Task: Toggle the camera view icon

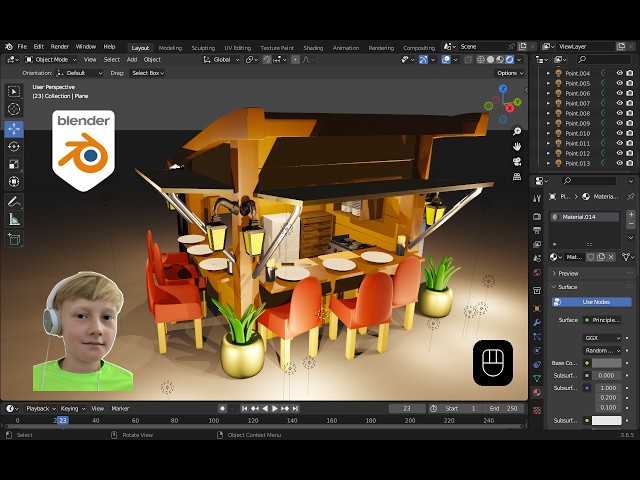Action: tap(517, 162)
